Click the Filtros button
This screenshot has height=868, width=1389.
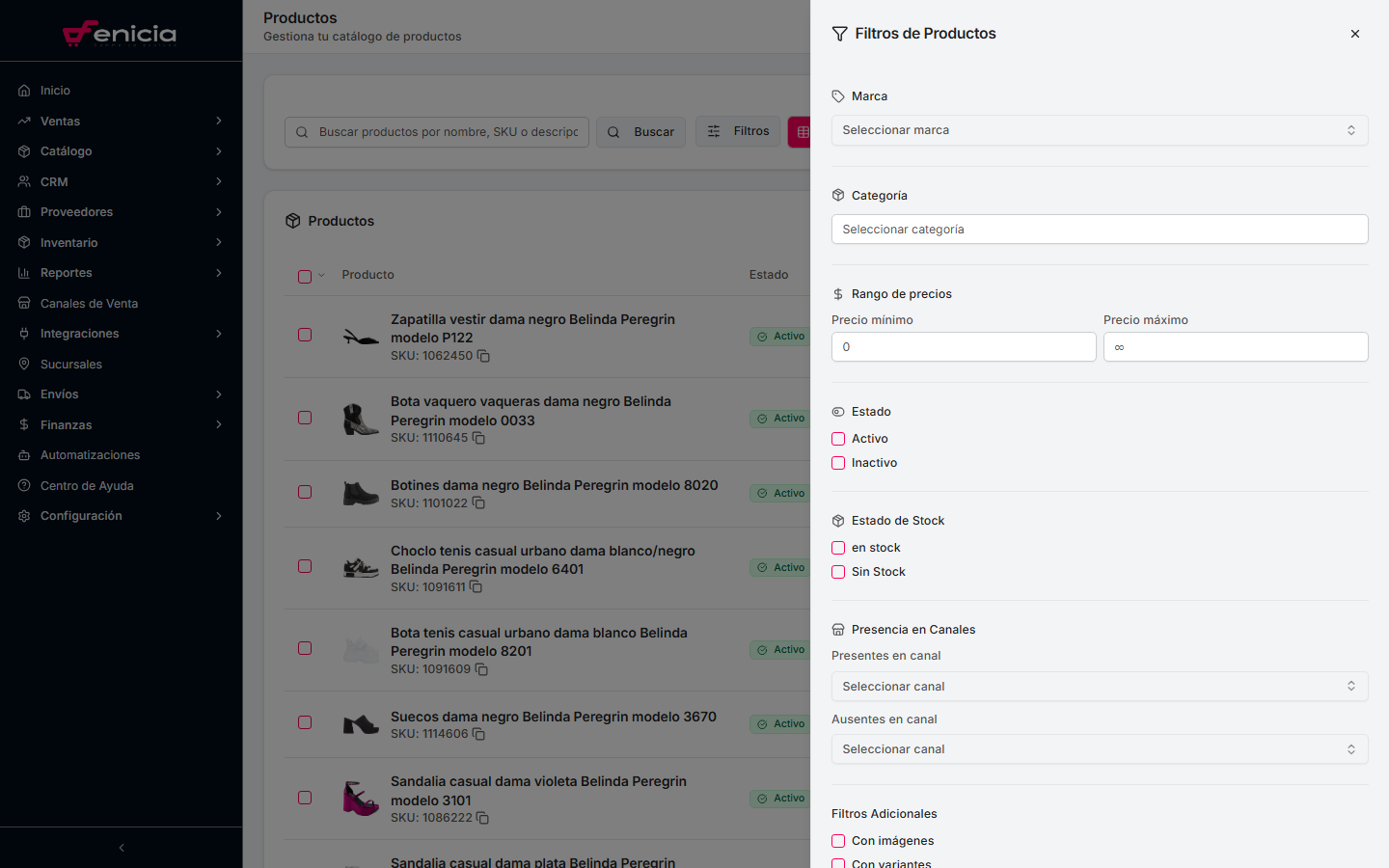(x=738, y=131)
